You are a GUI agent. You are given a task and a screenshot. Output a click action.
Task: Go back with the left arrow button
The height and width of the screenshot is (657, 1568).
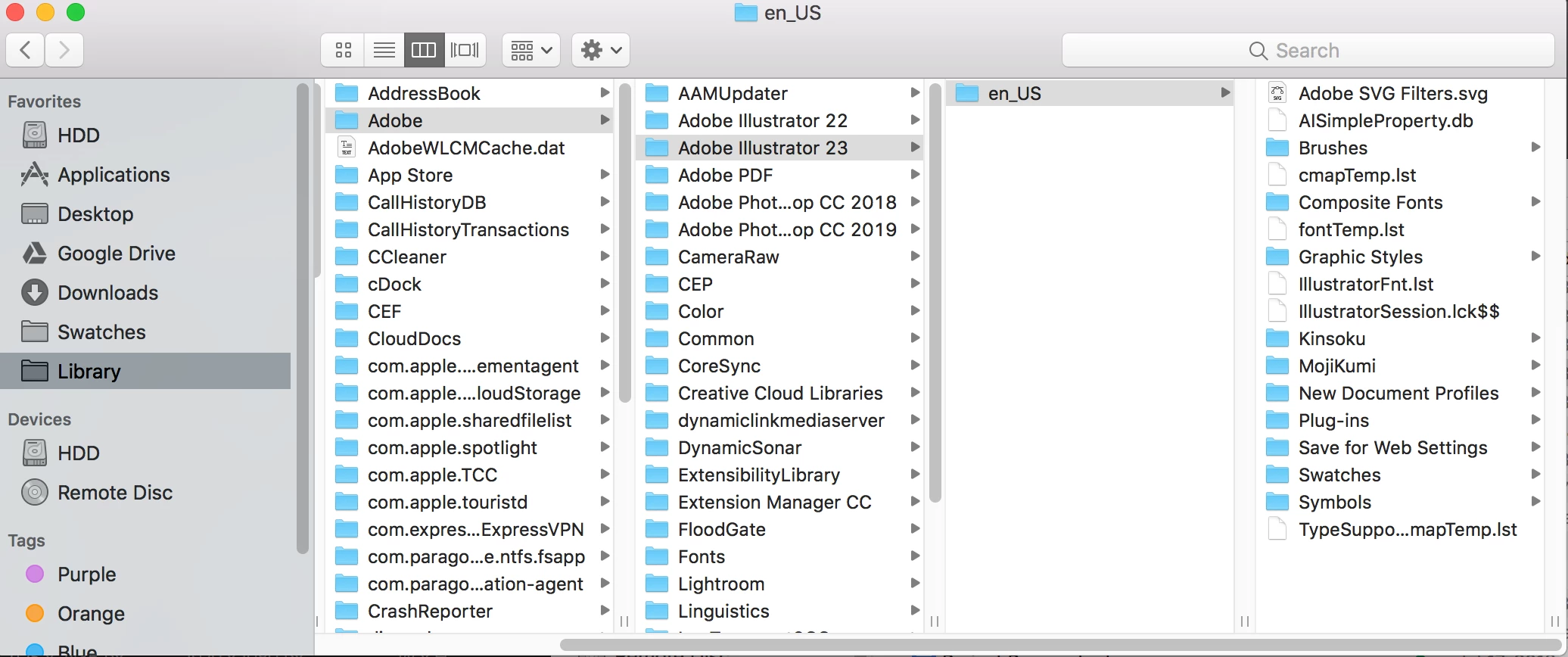pos(26,51)
